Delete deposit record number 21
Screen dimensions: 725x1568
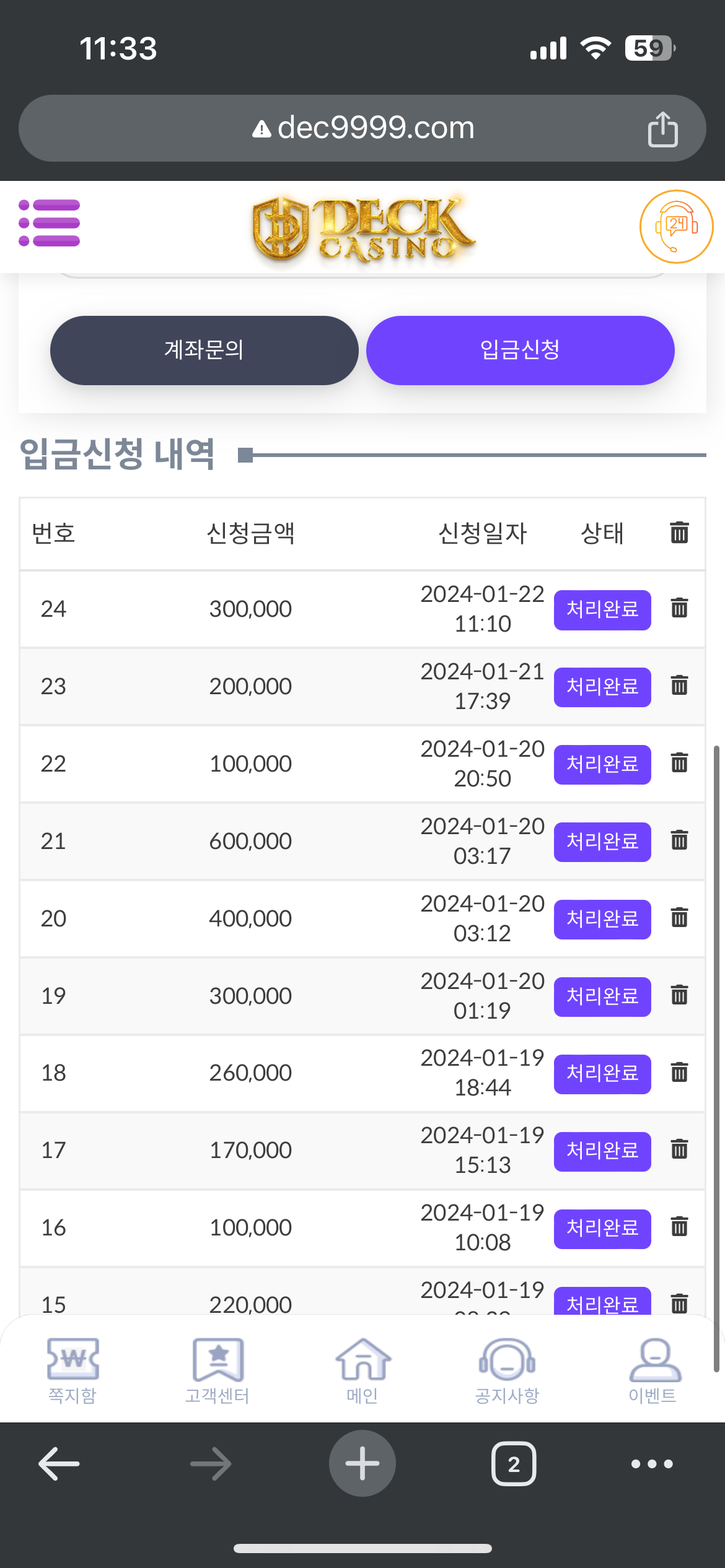[679, 840]
